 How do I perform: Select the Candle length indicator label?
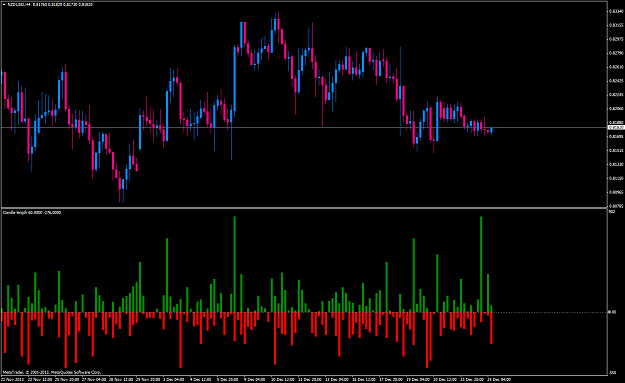coord(32,212)
